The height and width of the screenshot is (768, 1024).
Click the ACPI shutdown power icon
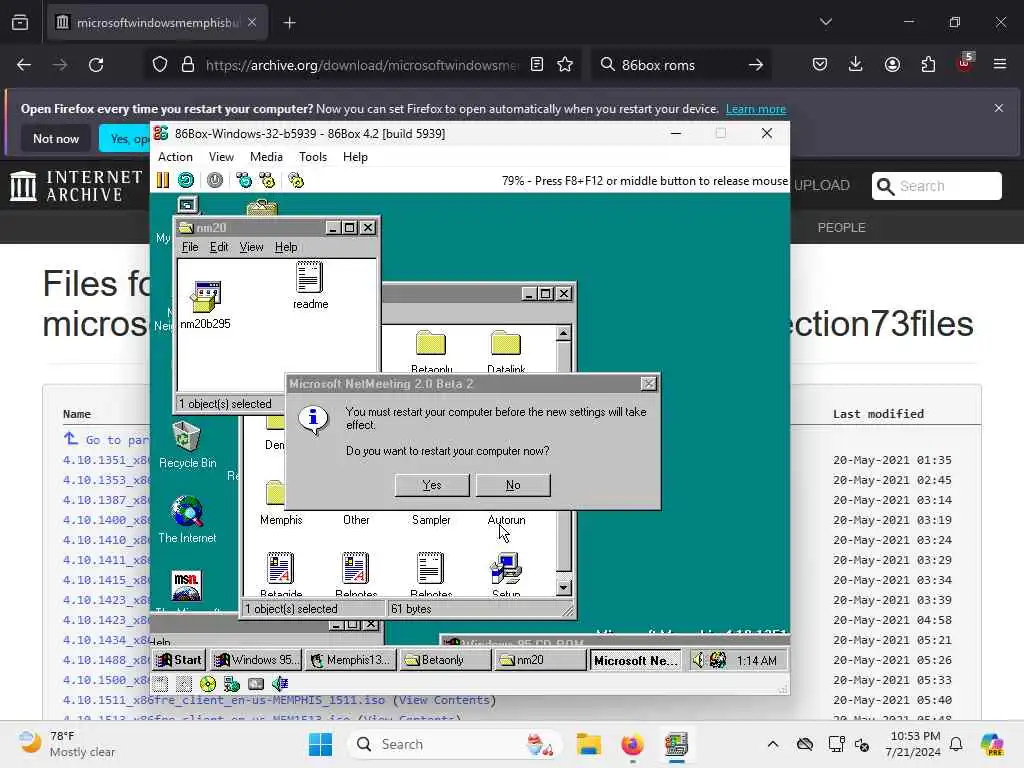point(214,180)
